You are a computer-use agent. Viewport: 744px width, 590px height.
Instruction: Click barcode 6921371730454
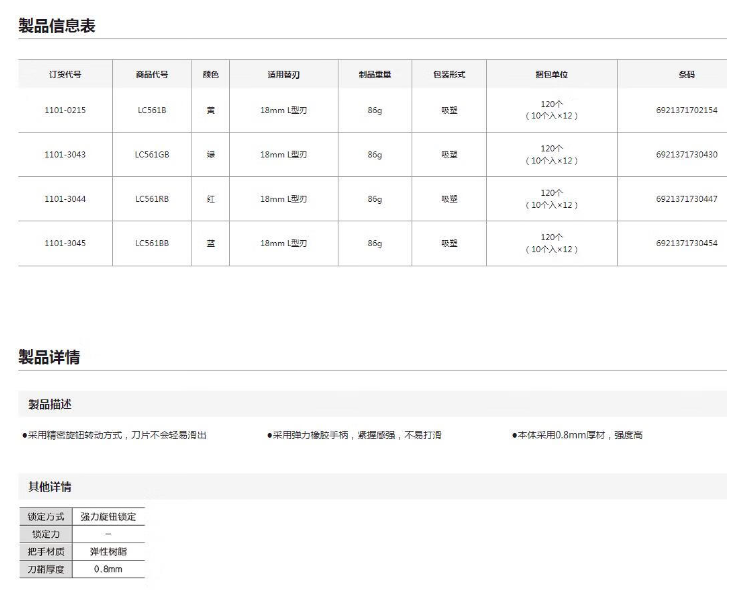tap(686, 243)
